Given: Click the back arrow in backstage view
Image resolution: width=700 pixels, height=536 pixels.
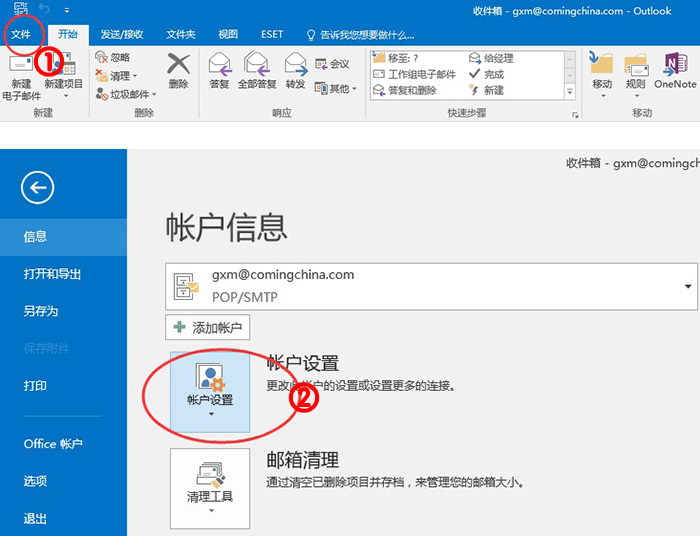Looking at the screenshot, I should point(37,187).
